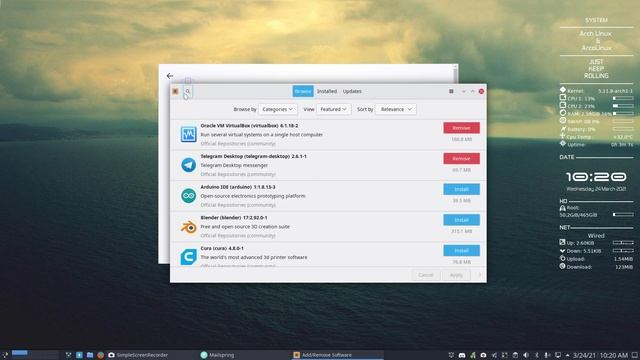Install Arduino IDE
Screen dimensions: 640x360
point(461,189)
